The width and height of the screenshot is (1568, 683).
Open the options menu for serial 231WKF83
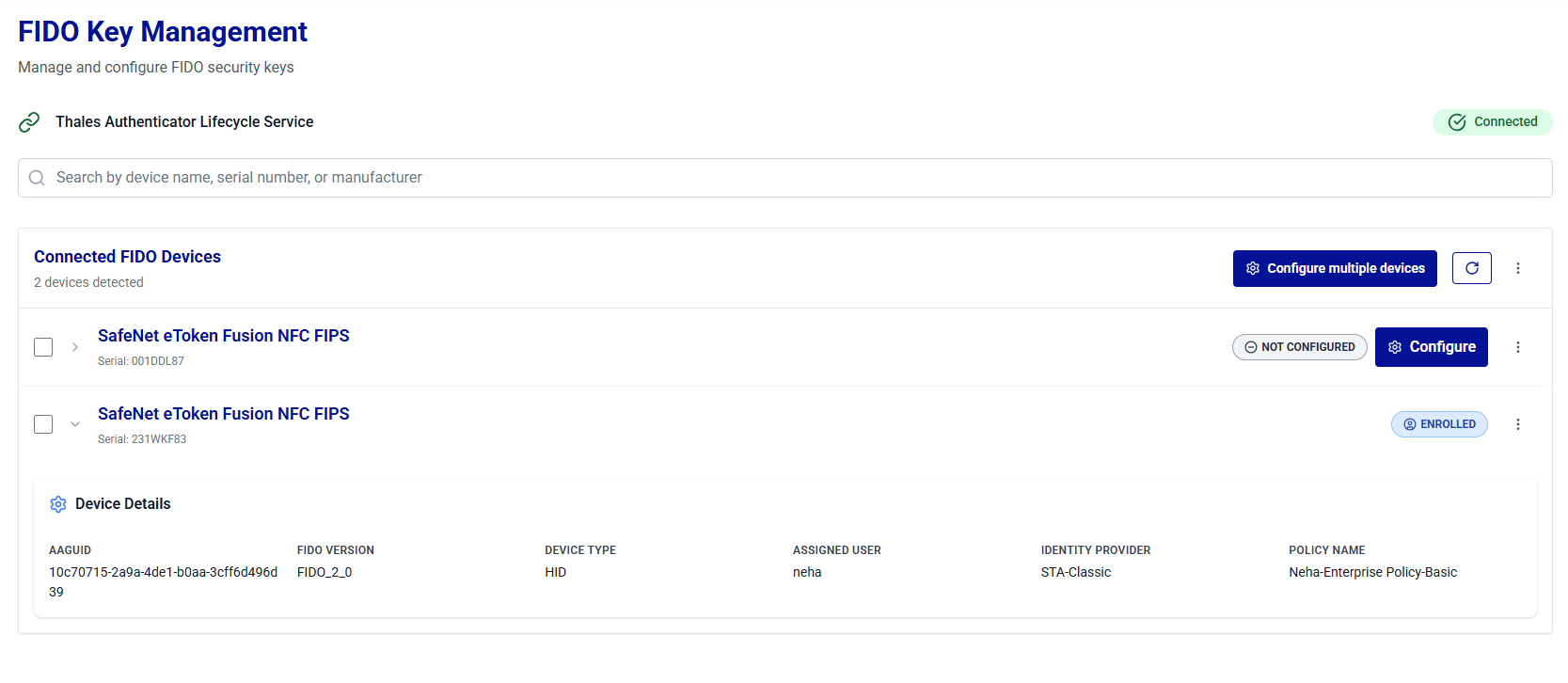coord(1517,424)
